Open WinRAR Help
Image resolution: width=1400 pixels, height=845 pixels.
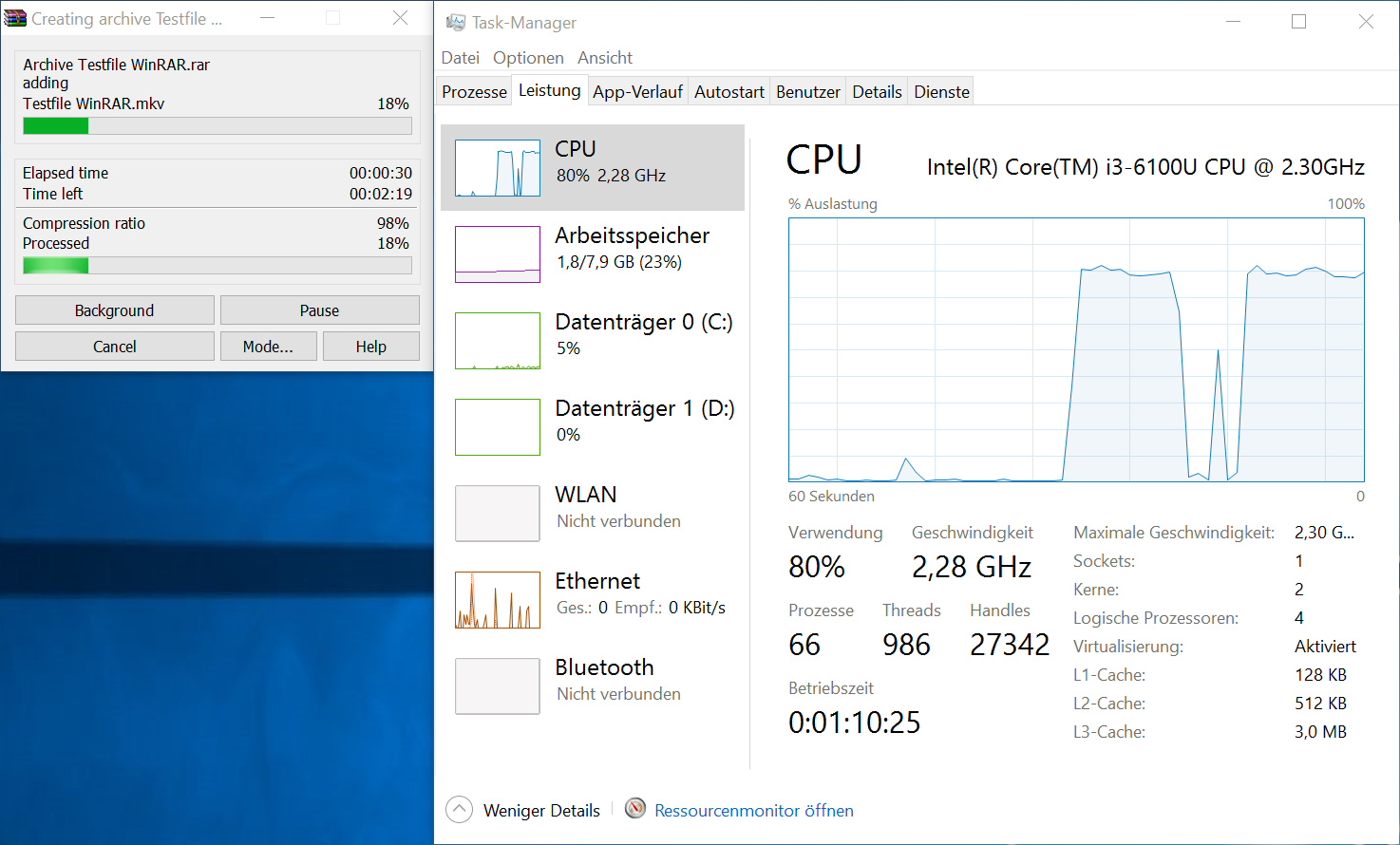coord(371,347)
